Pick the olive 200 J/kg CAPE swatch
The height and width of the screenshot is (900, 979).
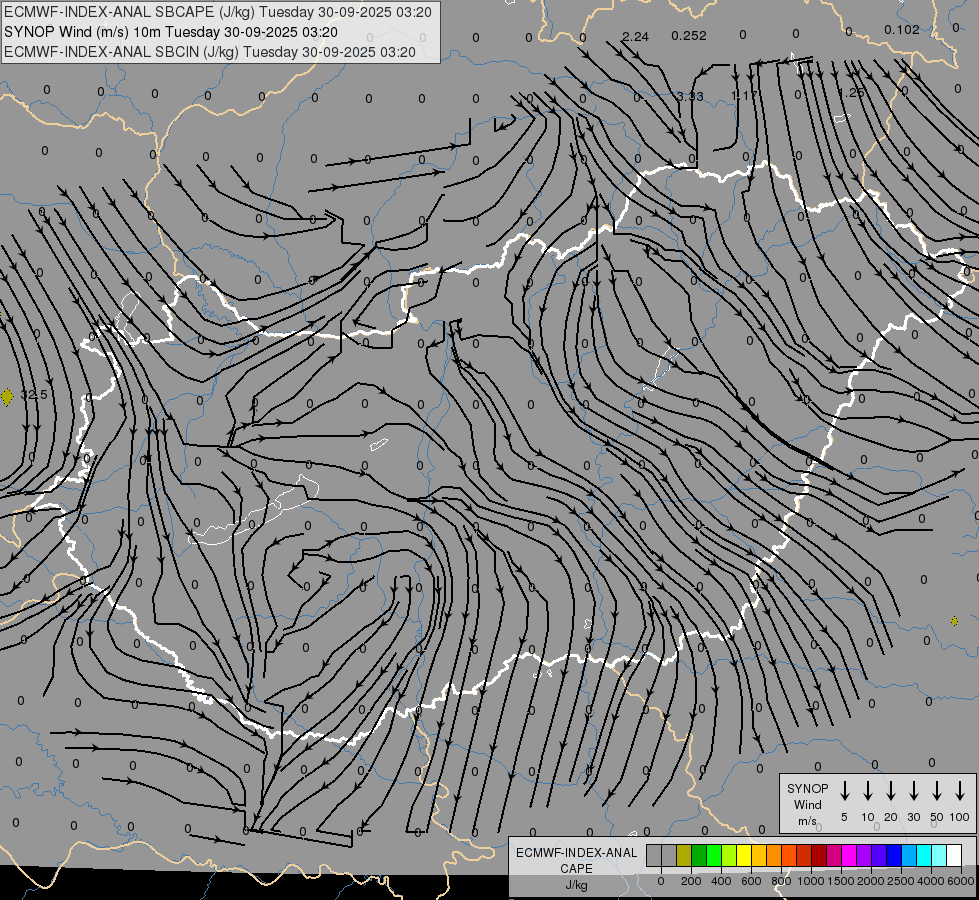684,856
